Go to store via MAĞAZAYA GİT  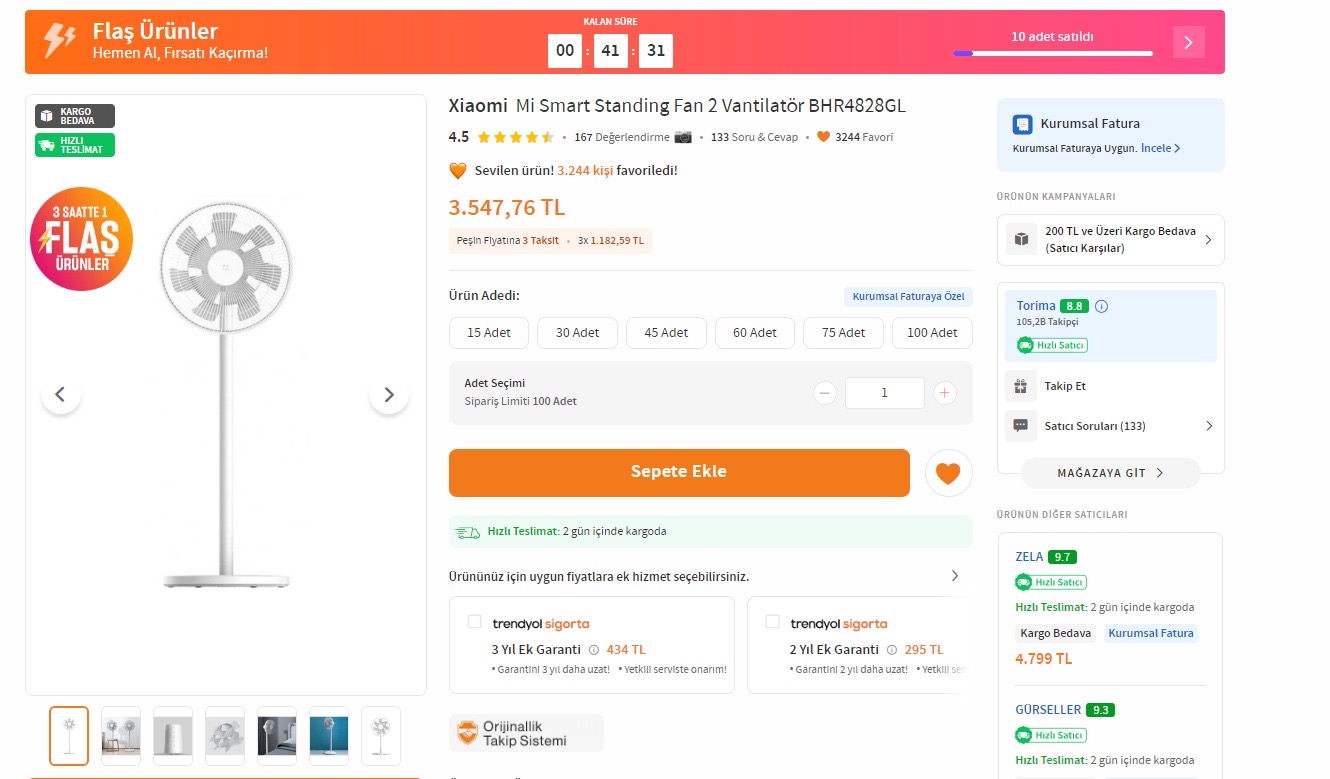[1110, 473]
